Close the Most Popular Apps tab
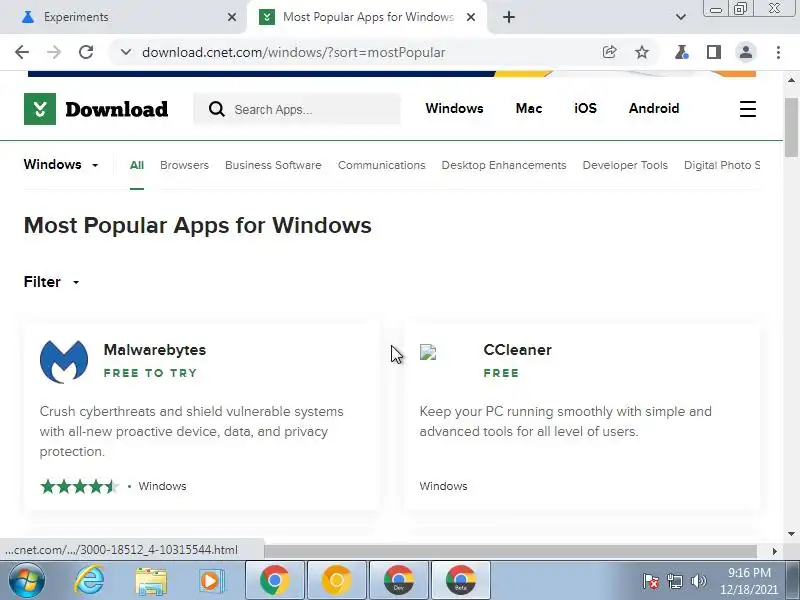The image size is (800, 600). tap(471, 17)
